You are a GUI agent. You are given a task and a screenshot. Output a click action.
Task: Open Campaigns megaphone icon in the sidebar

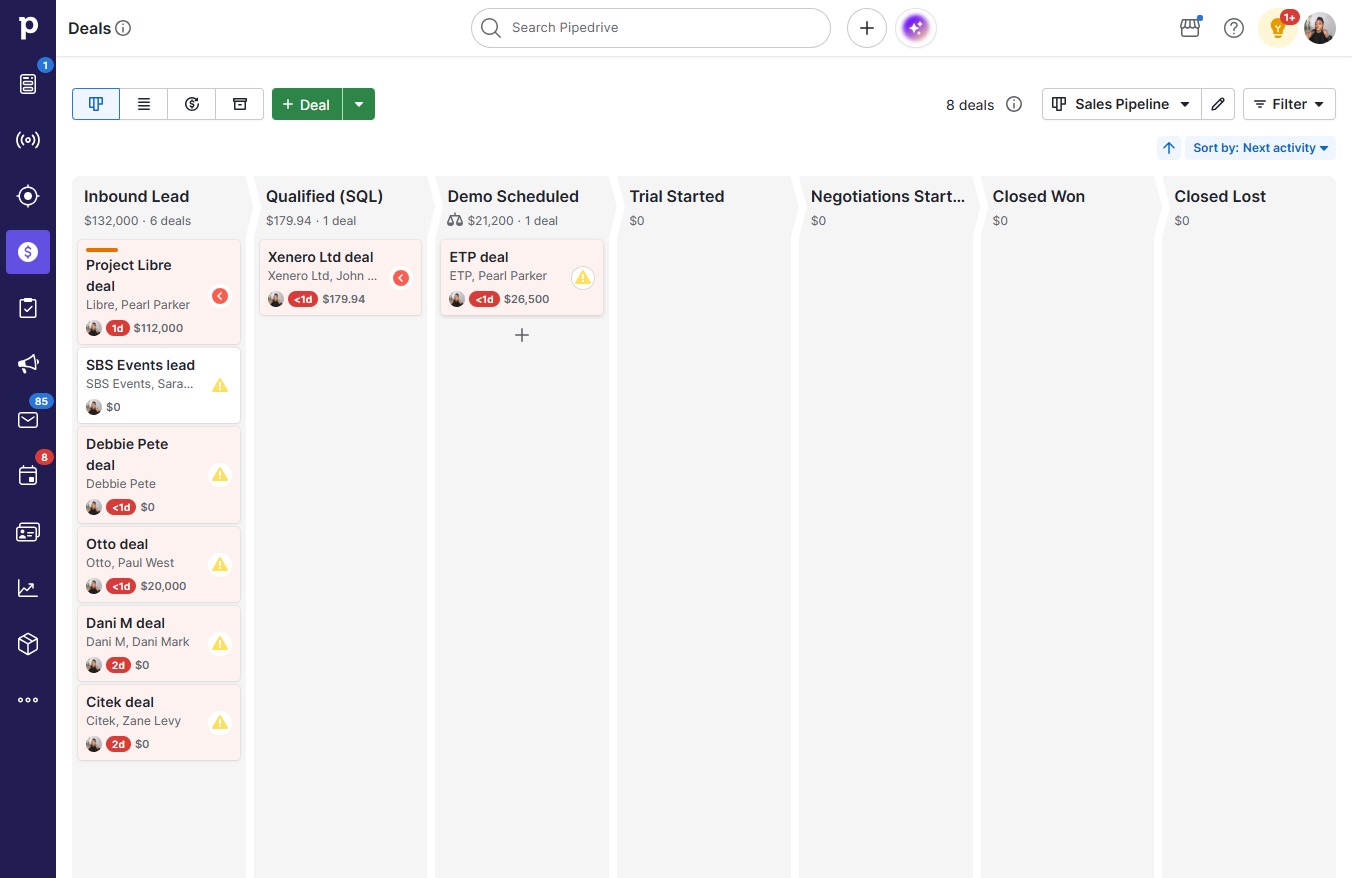pyautogui.click(x=28, y=364)
